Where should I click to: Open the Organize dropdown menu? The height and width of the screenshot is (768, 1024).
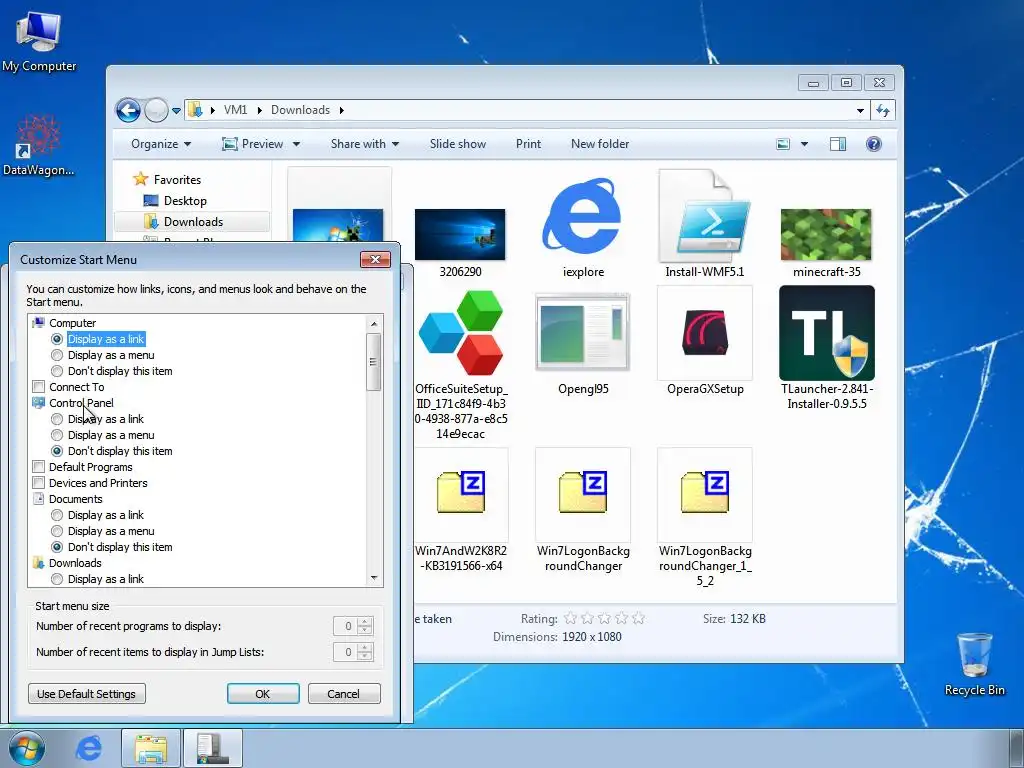coord(161,144)
